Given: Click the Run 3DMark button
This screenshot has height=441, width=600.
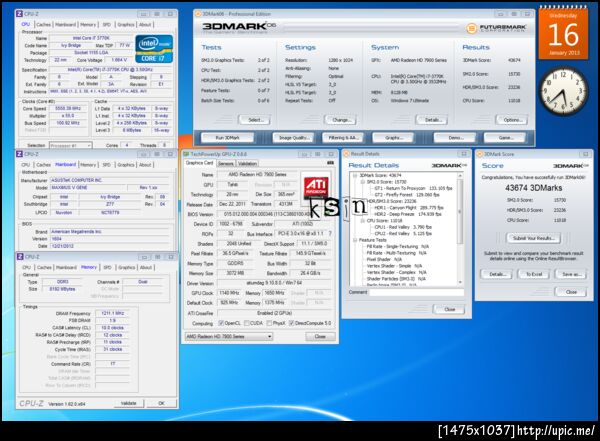Looking at the screenshot, I should click(x=227, y=137).
